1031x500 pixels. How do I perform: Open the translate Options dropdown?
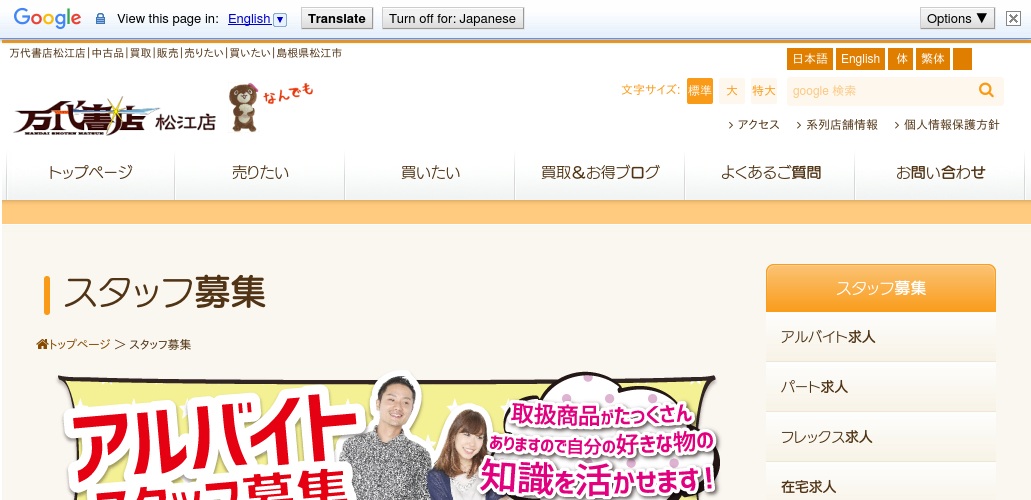[957, 18]
